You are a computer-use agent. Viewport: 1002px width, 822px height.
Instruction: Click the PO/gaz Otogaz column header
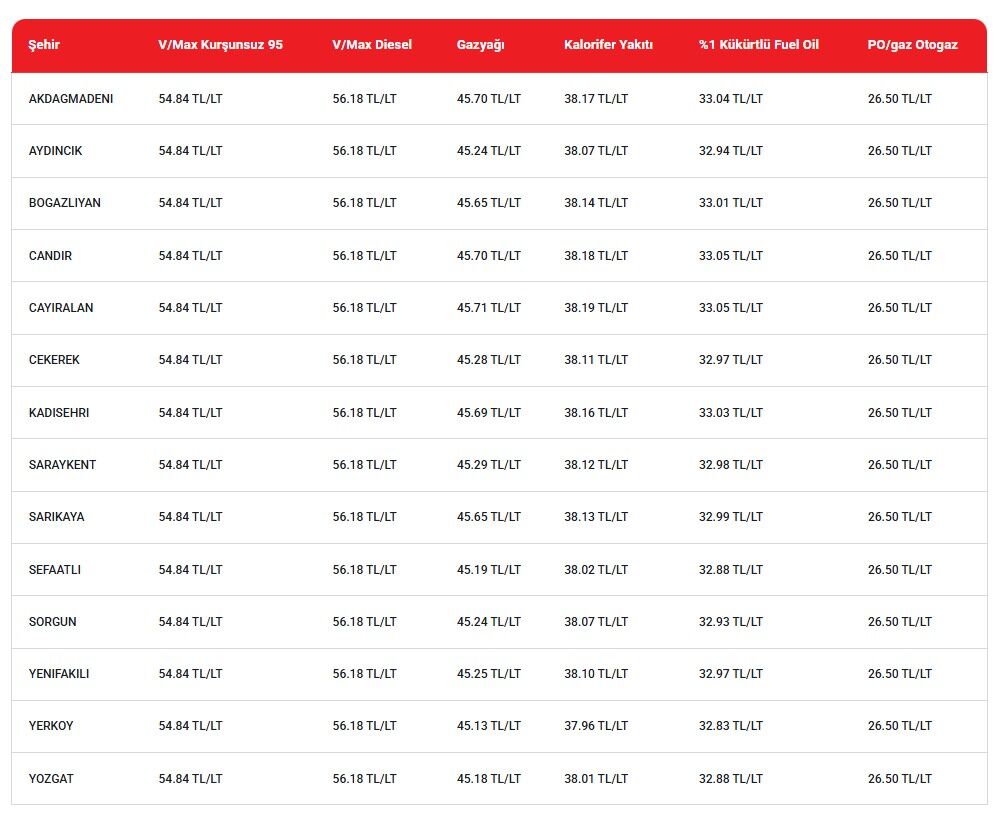[x=912, y=45]
